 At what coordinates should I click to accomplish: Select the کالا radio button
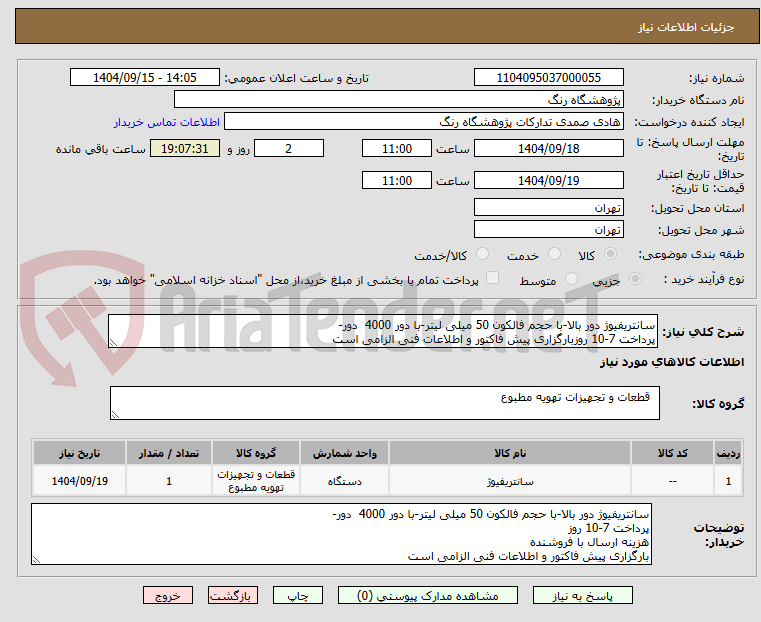coord(610,254)
